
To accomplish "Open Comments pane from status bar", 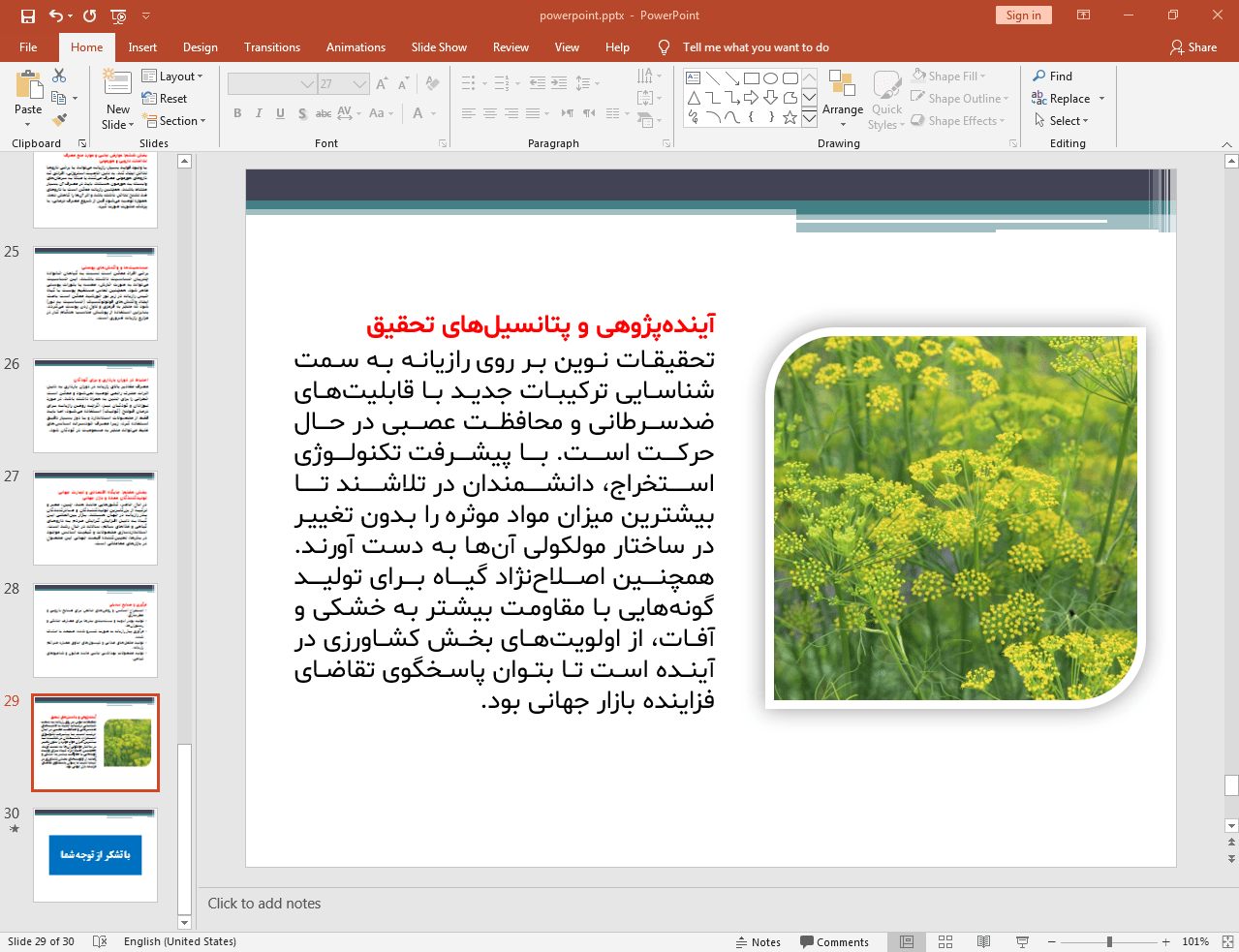I will (x=834, y=941).
